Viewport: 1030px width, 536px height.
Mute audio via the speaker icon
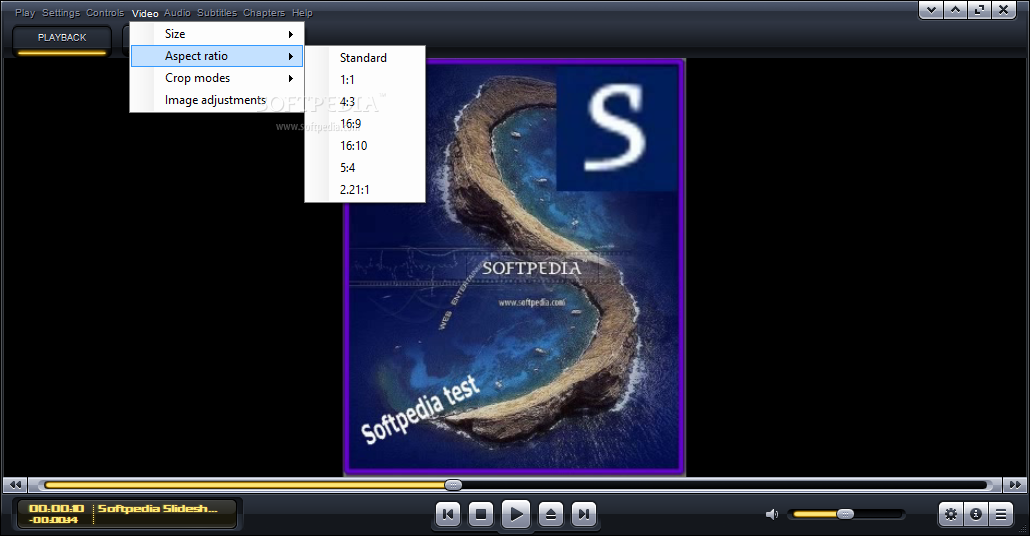(772, 514)
